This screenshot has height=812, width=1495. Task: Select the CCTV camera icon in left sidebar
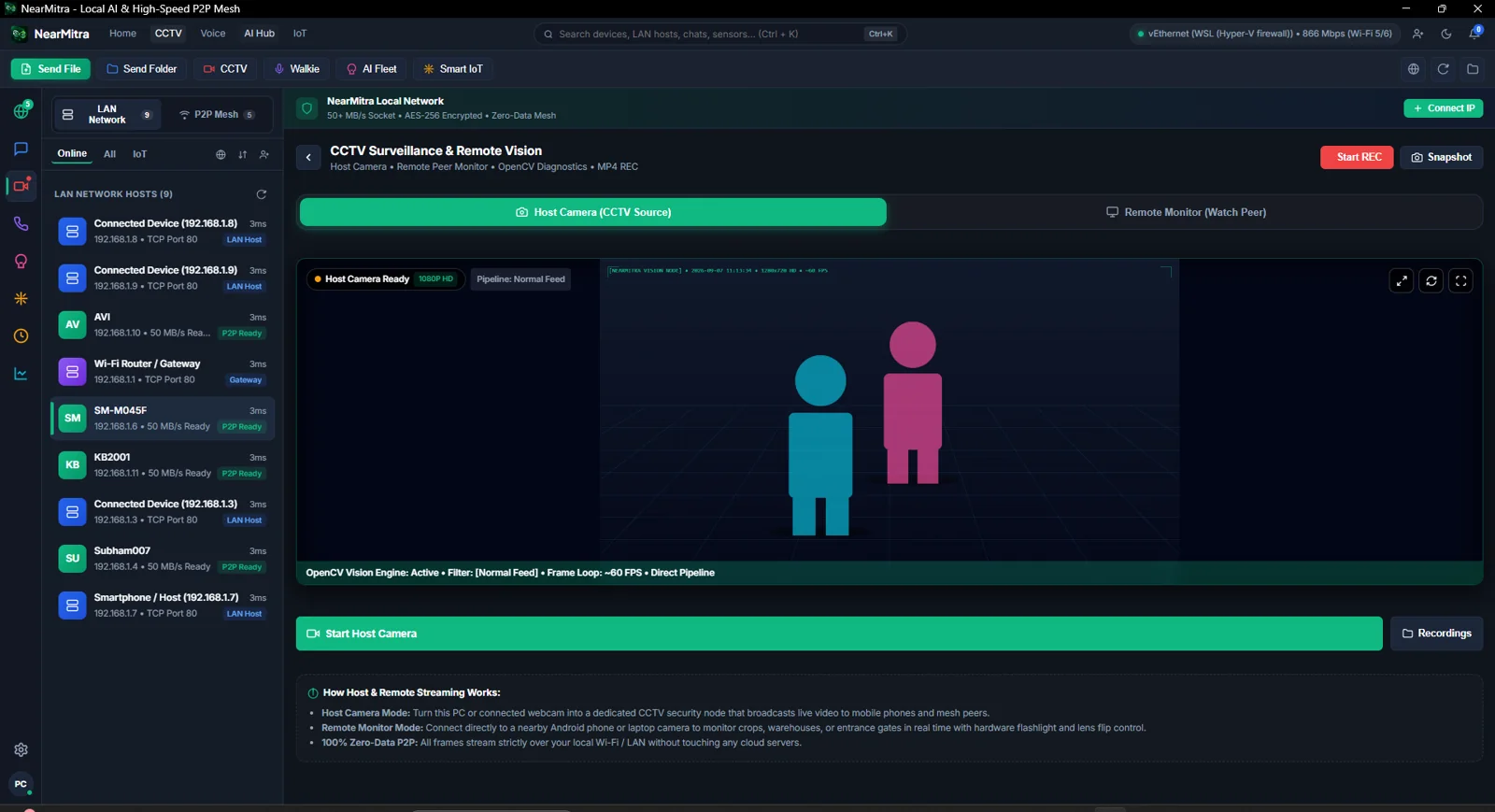pyautogui.click(x=21, y=186)
